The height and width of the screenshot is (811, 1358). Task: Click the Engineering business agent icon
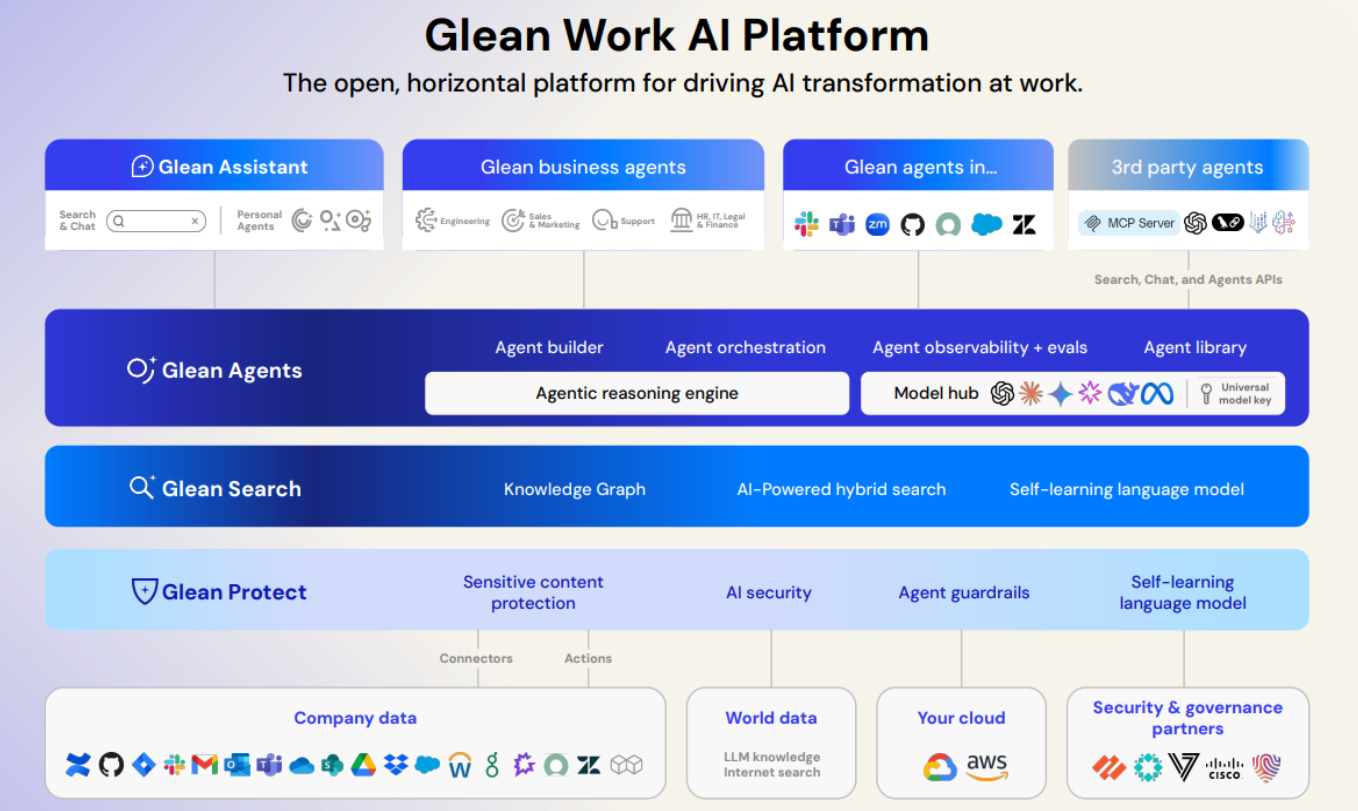tap(427, 220)
